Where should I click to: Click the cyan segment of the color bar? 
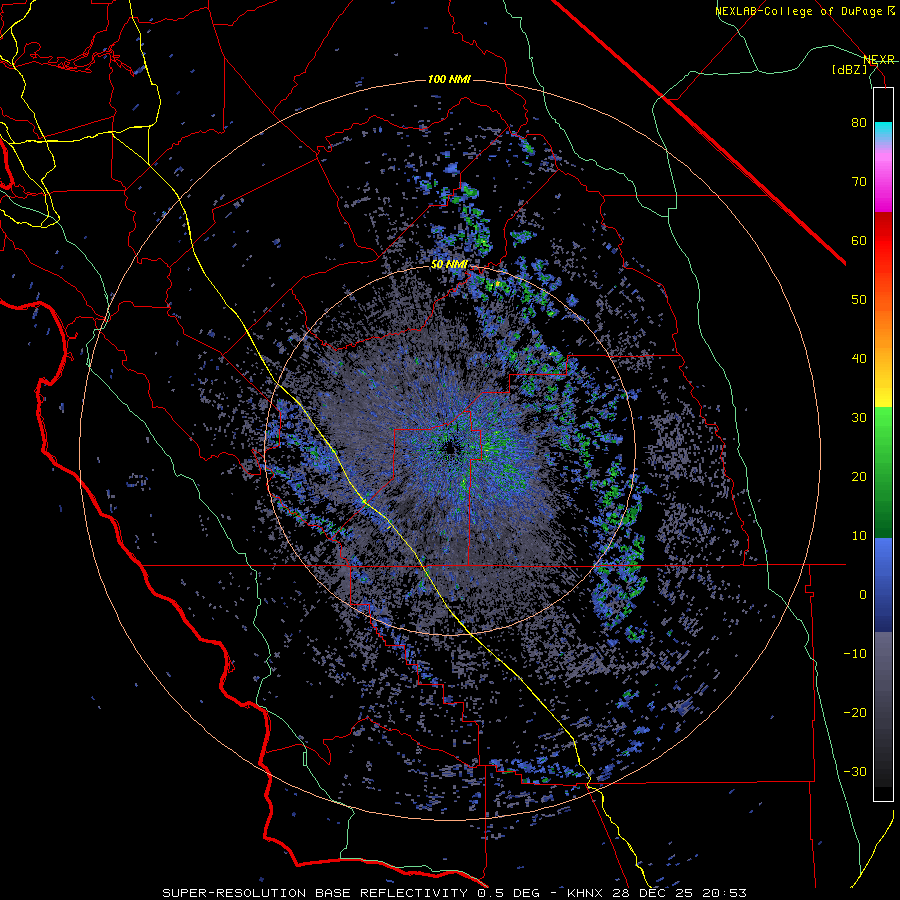[x=883, y=131]
